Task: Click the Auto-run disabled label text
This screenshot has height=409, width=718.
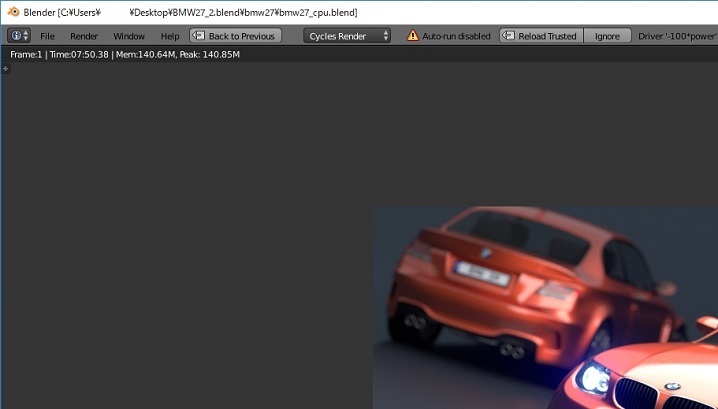Action: point(456,36)
